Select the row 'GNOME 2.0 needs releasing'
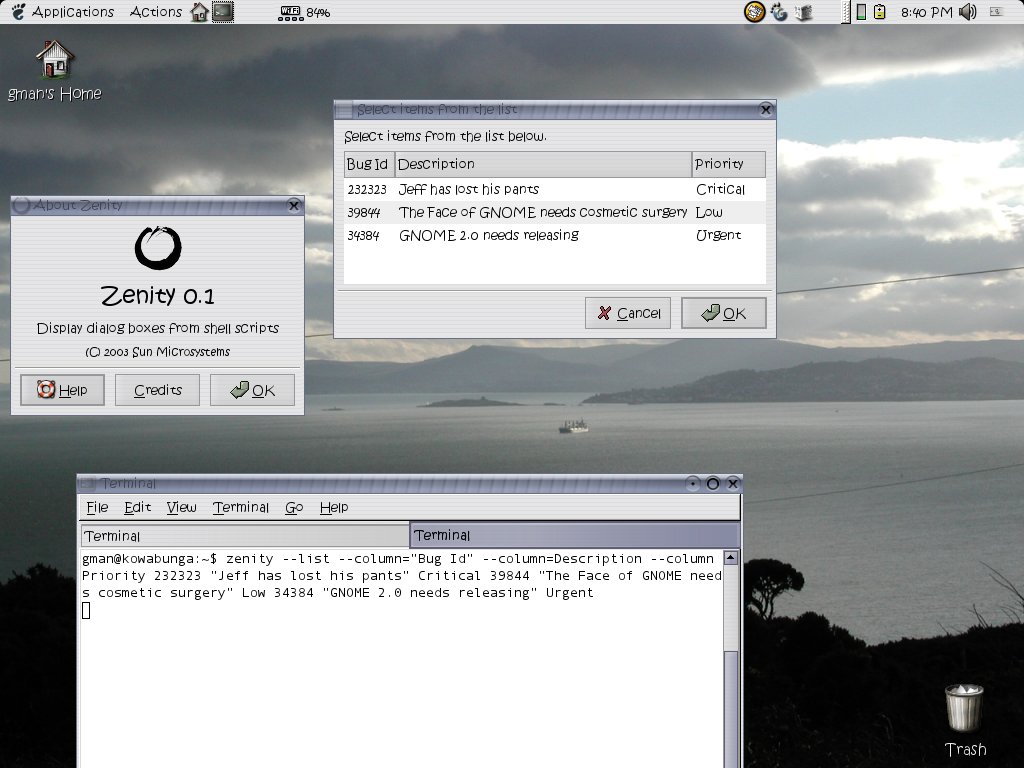This screenshot has height=768, width=1024. 554,235
